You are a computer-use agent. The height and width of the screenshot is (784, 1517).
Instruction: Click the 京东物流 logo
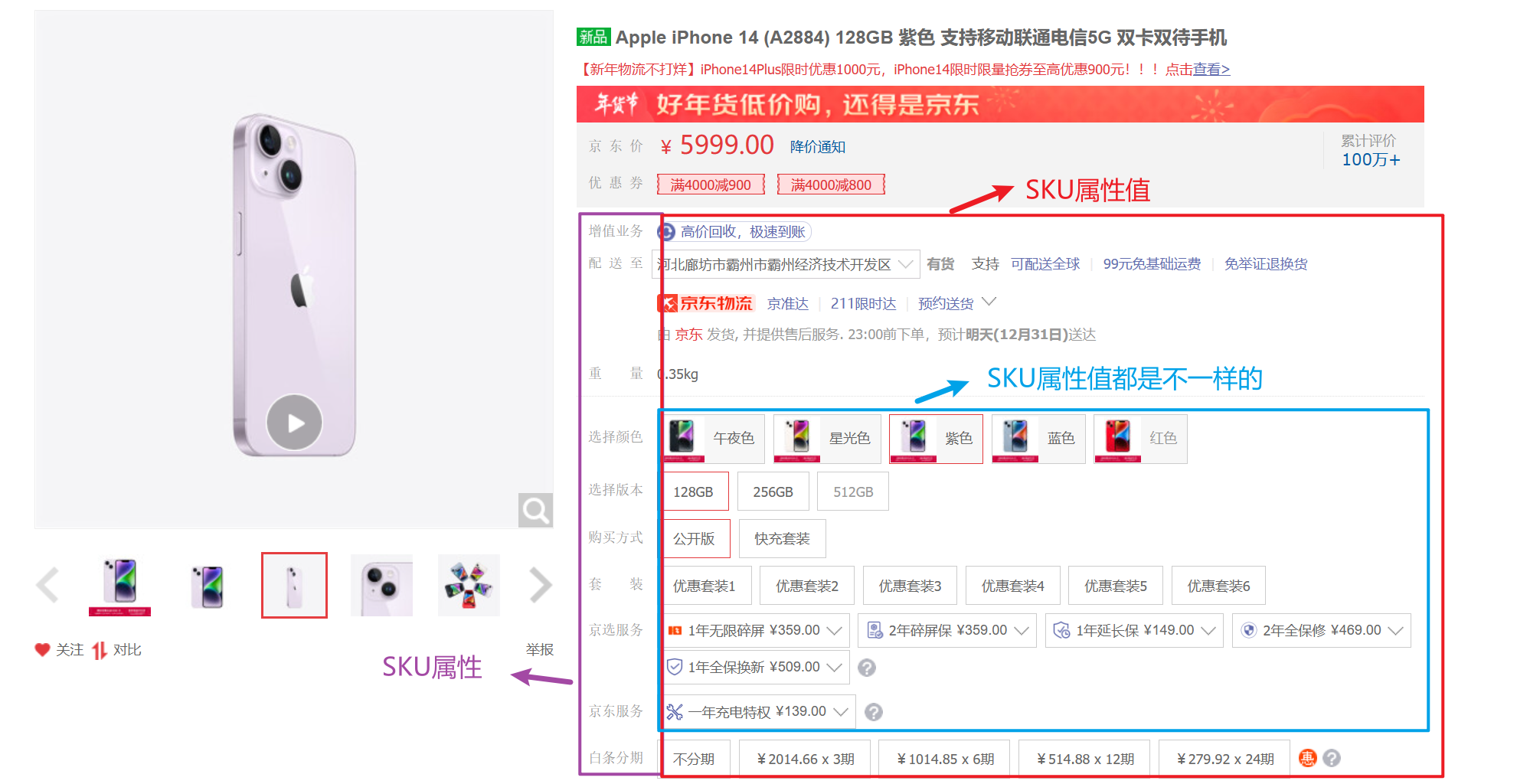coord(706,303)
